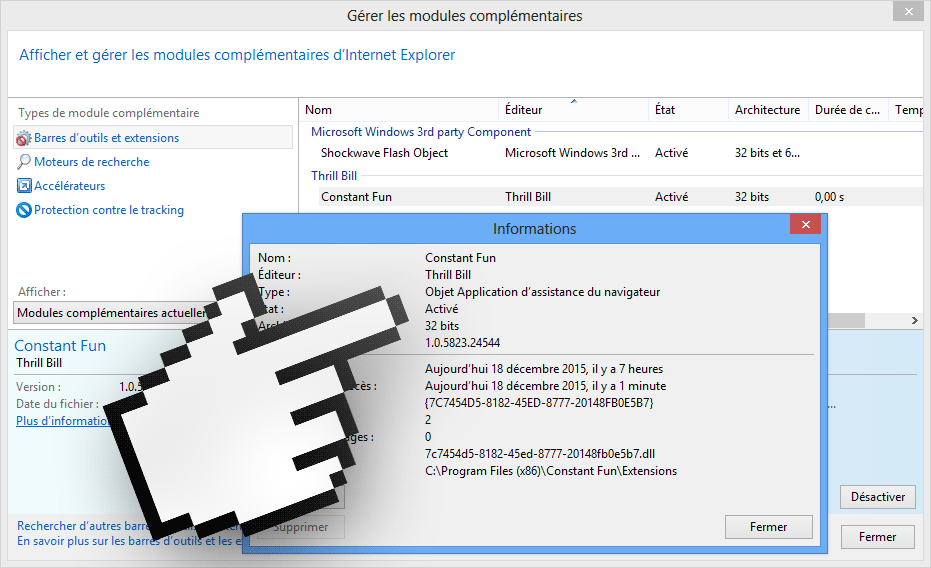This screenshot has height=568, width=931.
Task: Open the Plus d'informations link
Action: (x=62, y=421)
